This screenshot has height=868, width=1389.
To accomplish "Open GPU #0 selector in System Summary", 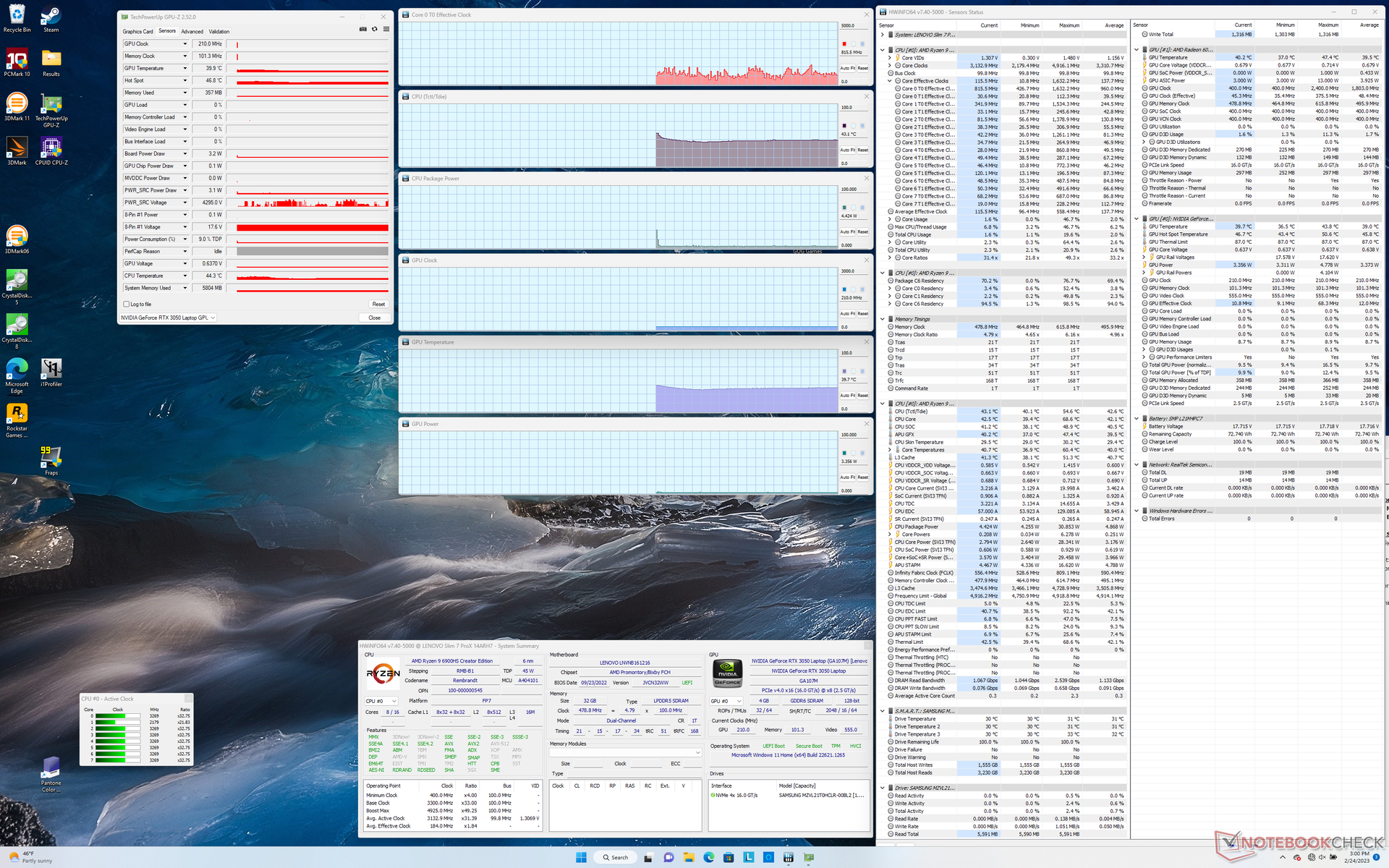I will coord(726,701).
